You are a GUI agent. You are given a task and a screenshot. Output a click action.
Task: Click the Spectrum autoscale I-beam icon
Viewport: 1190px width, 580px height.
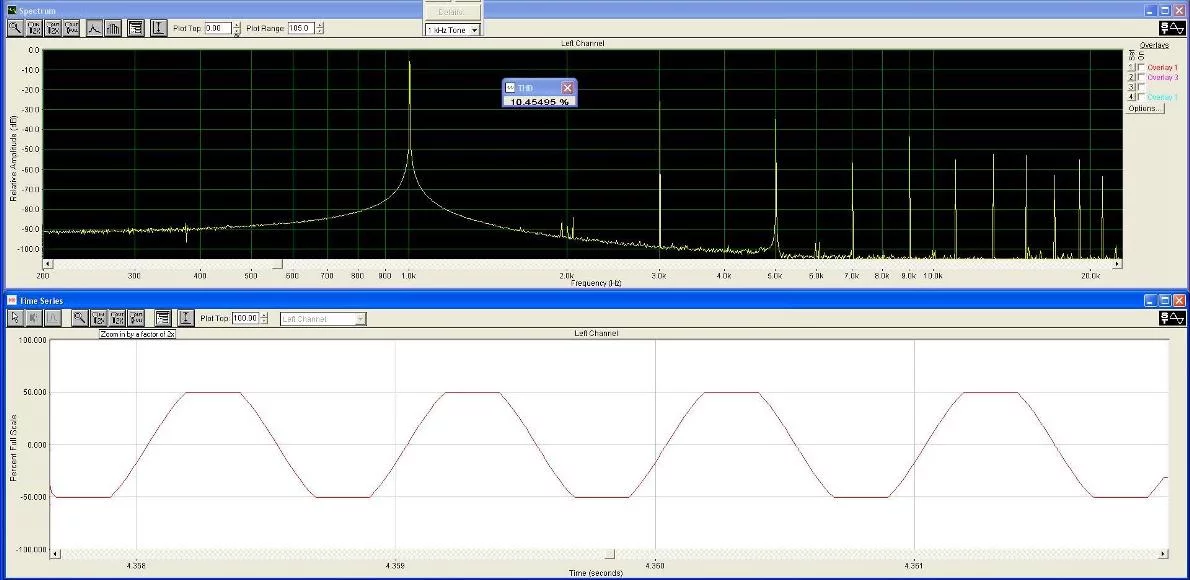(158, 28)
